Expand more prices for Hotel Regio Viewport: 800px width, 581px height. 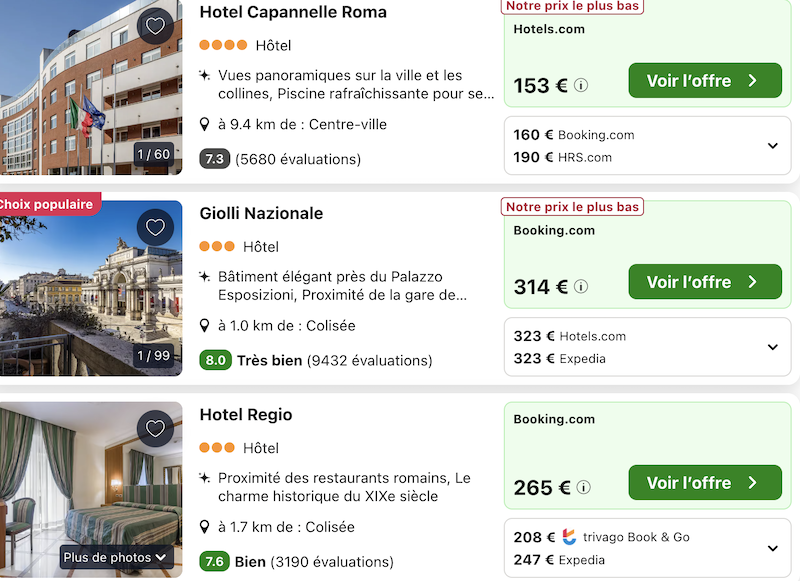[772, 548]
